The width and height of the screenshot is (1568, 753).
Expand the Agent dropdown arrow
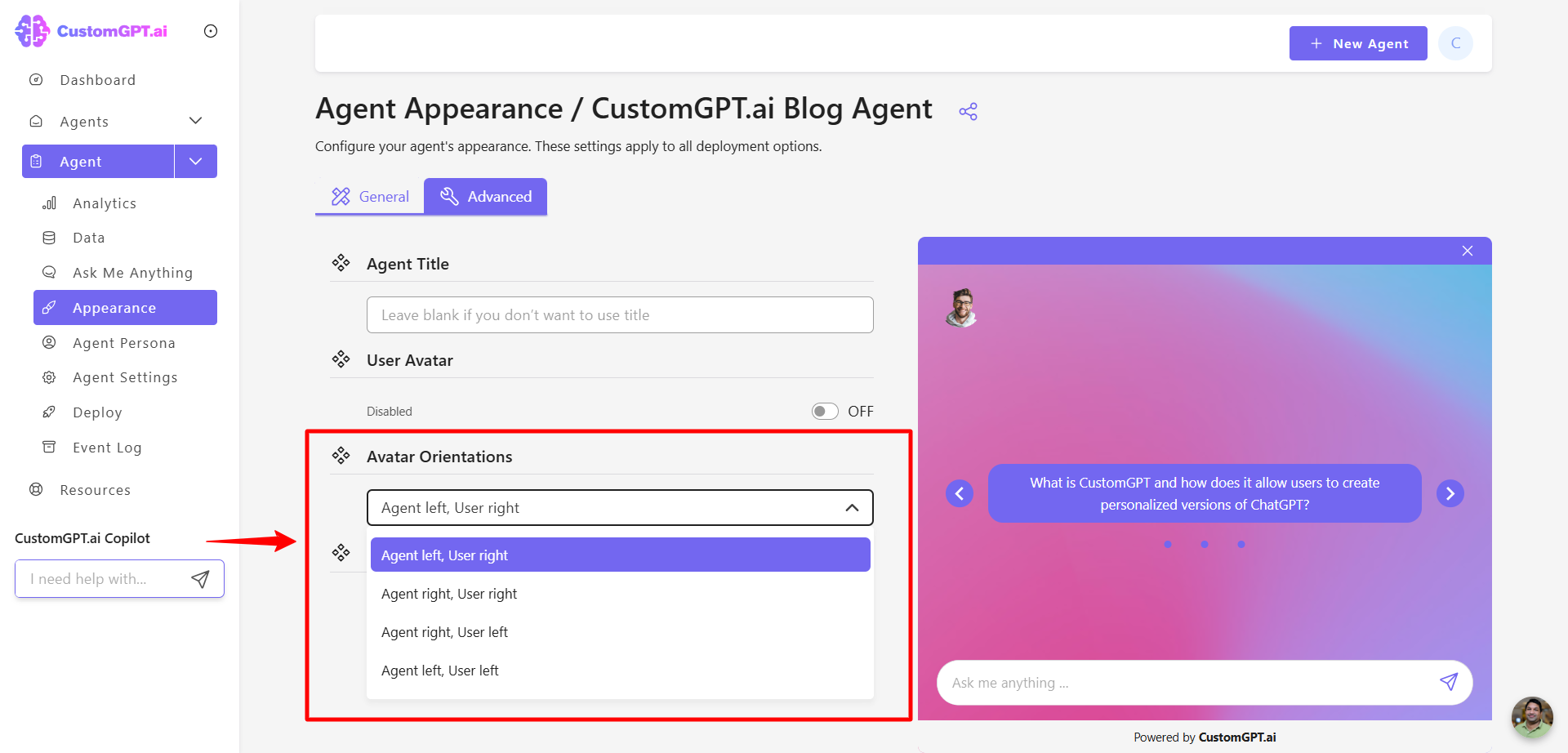pyautogui.click(x=196, y=161)
